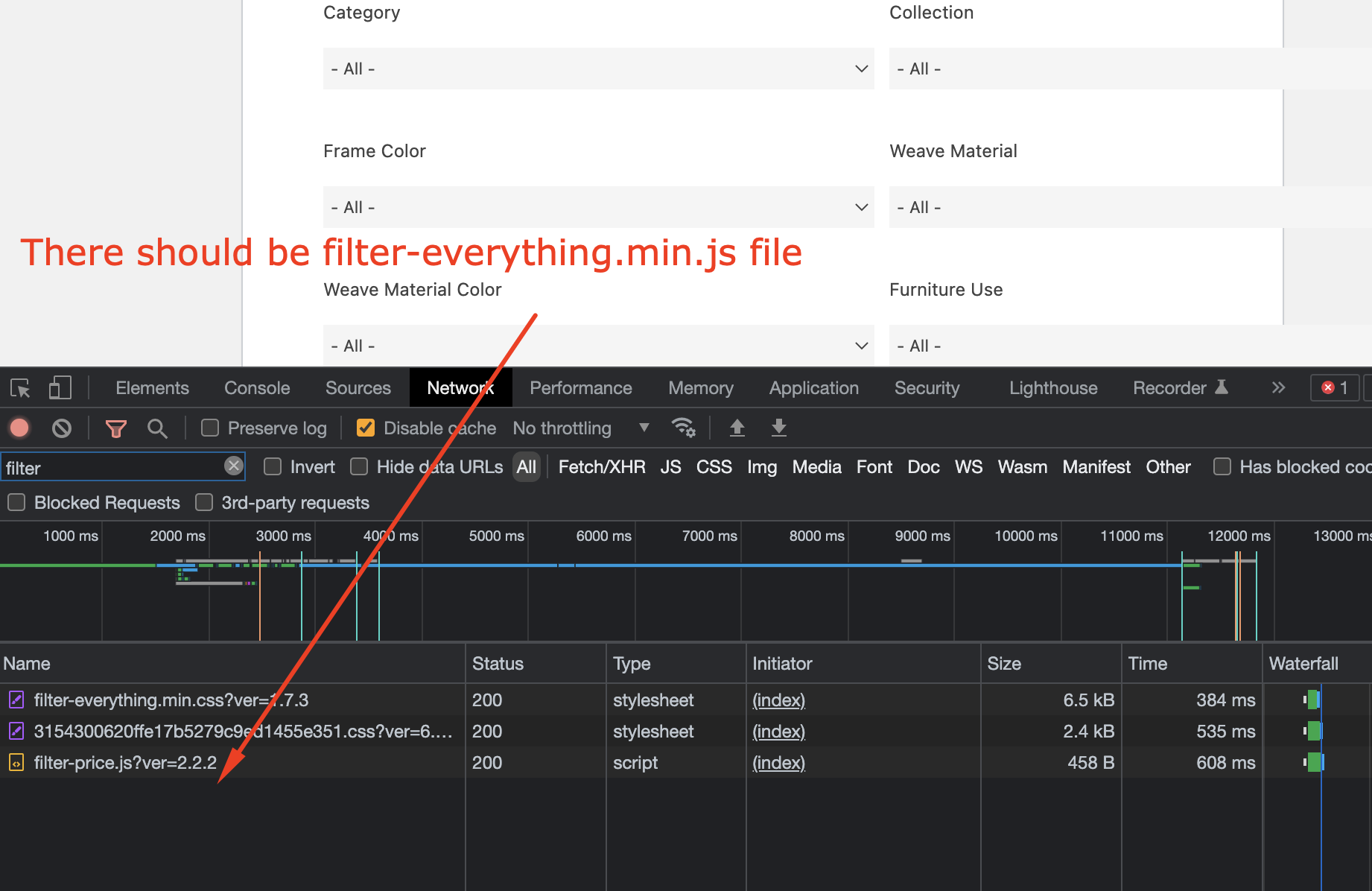Open the No throttling dropdown
Screen dimensions: 1372x891
tap(581, 428)
